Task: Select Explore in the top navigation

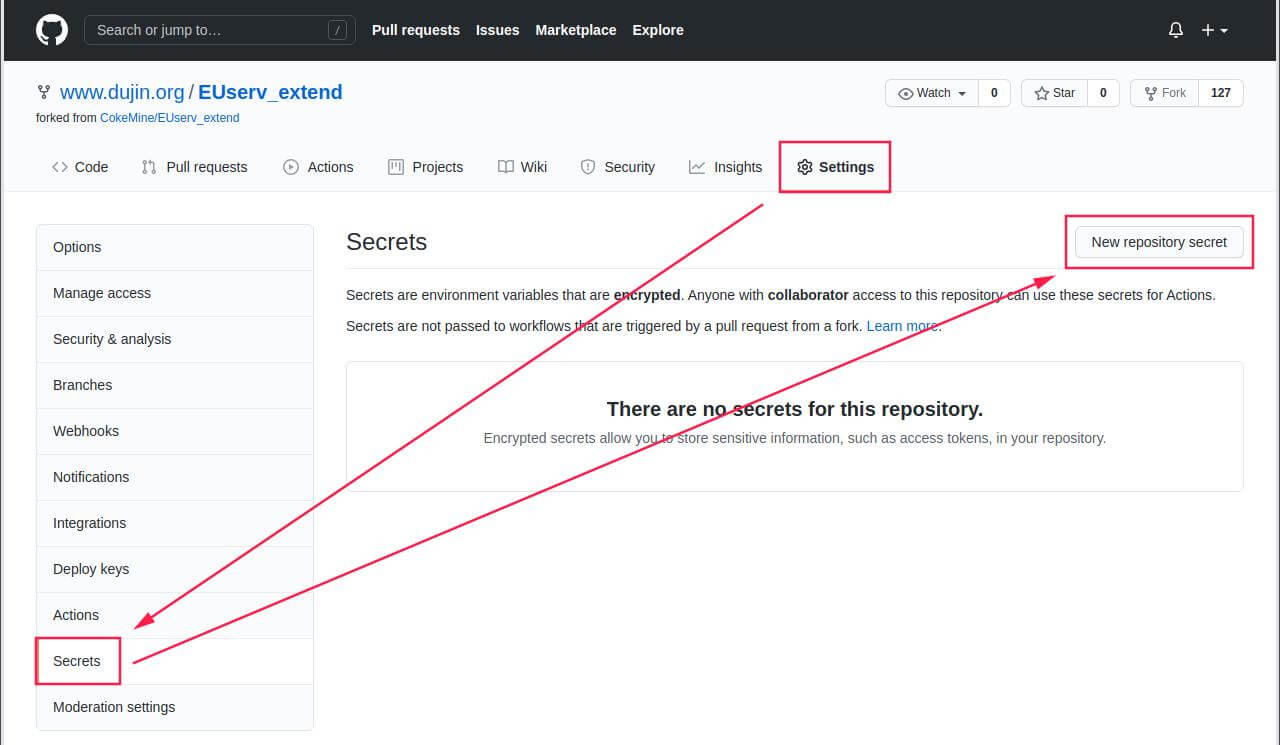Action: click(x=657, y=30)
